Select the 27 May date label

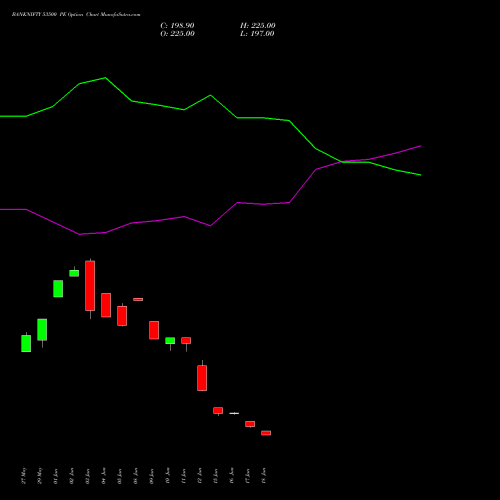point(24,476)
